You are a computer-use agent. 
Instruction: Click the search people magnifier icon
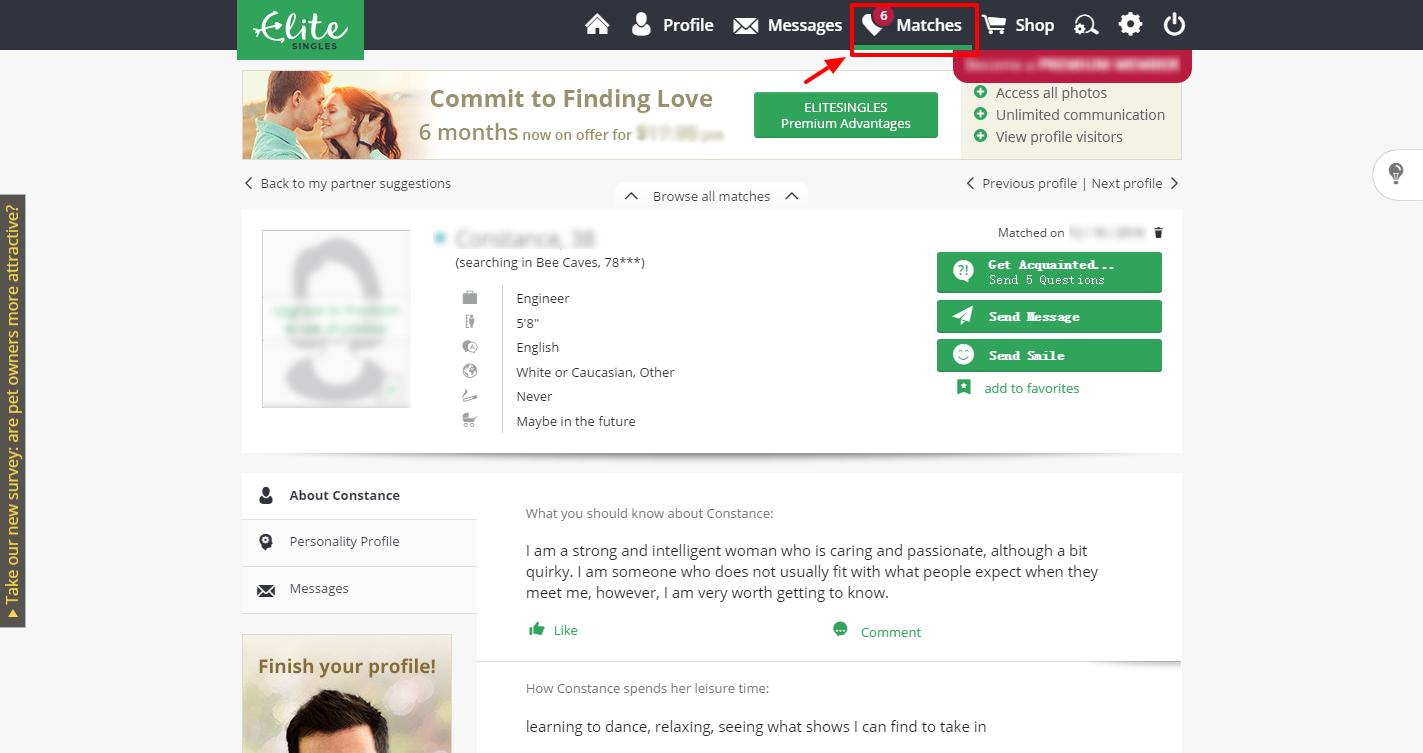click(x=1086, y=25)
